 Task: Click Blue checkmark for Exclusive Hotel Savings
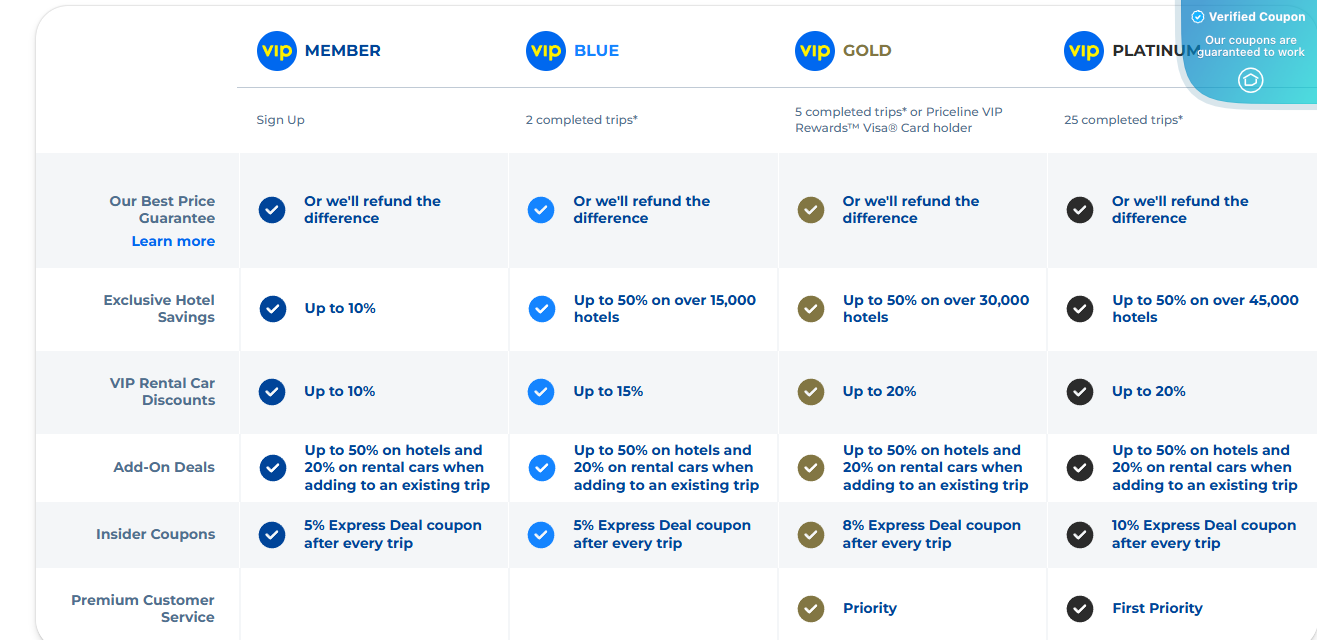541,309
